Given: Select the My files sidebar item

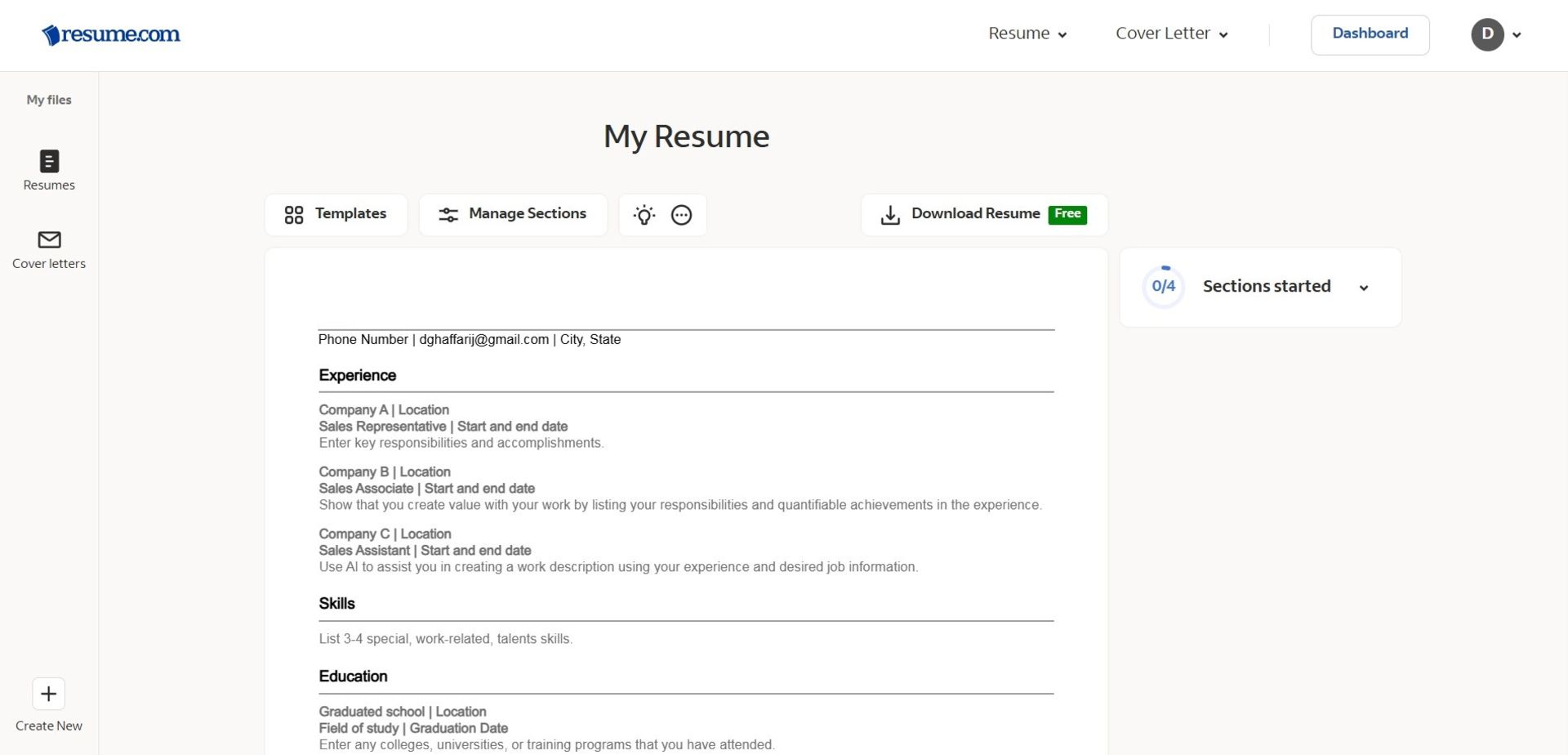Looking at the screenshot, I should click(48, 100).
